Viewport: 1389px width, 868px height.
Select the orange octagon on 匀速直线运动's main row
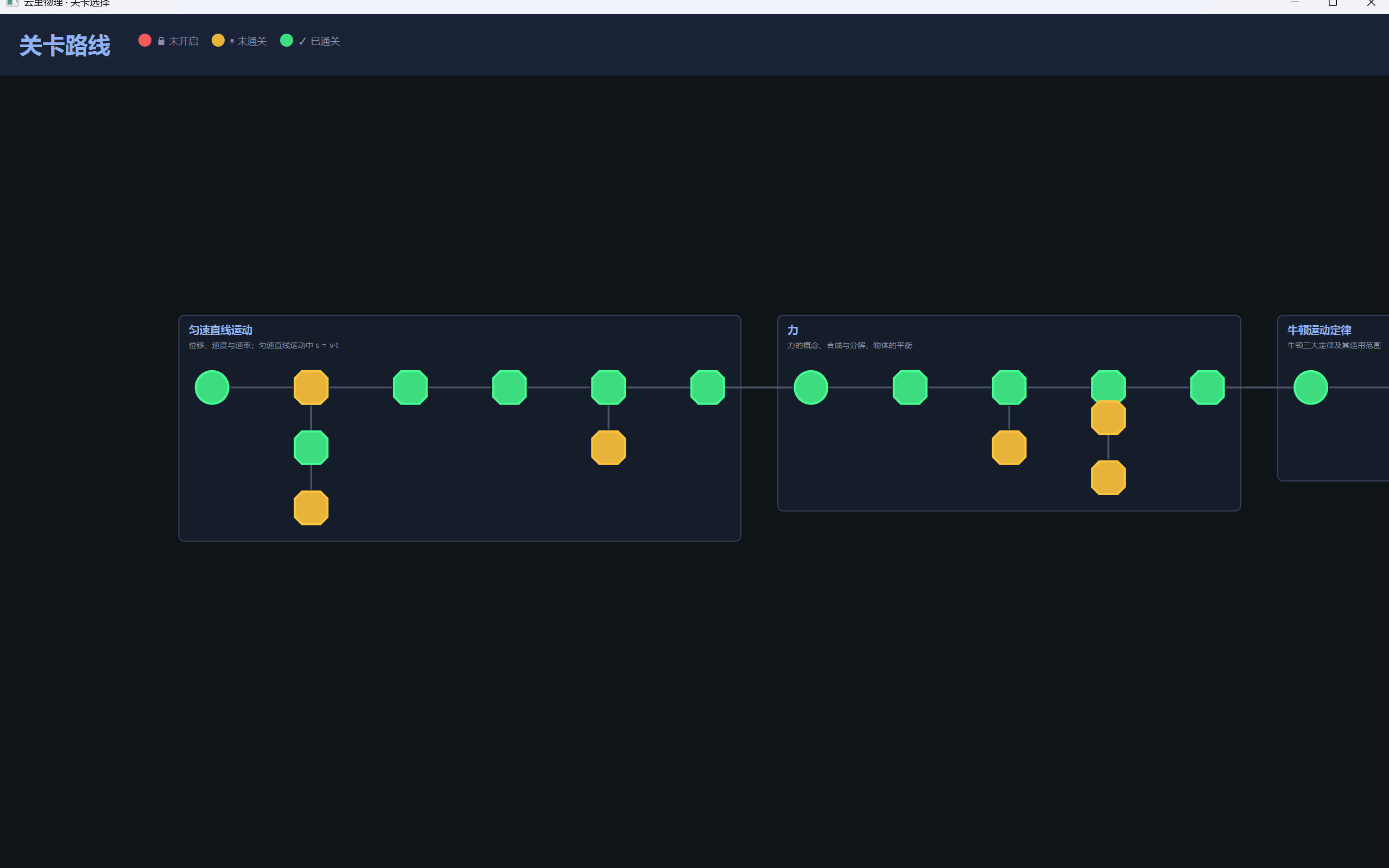pos(311,388)
